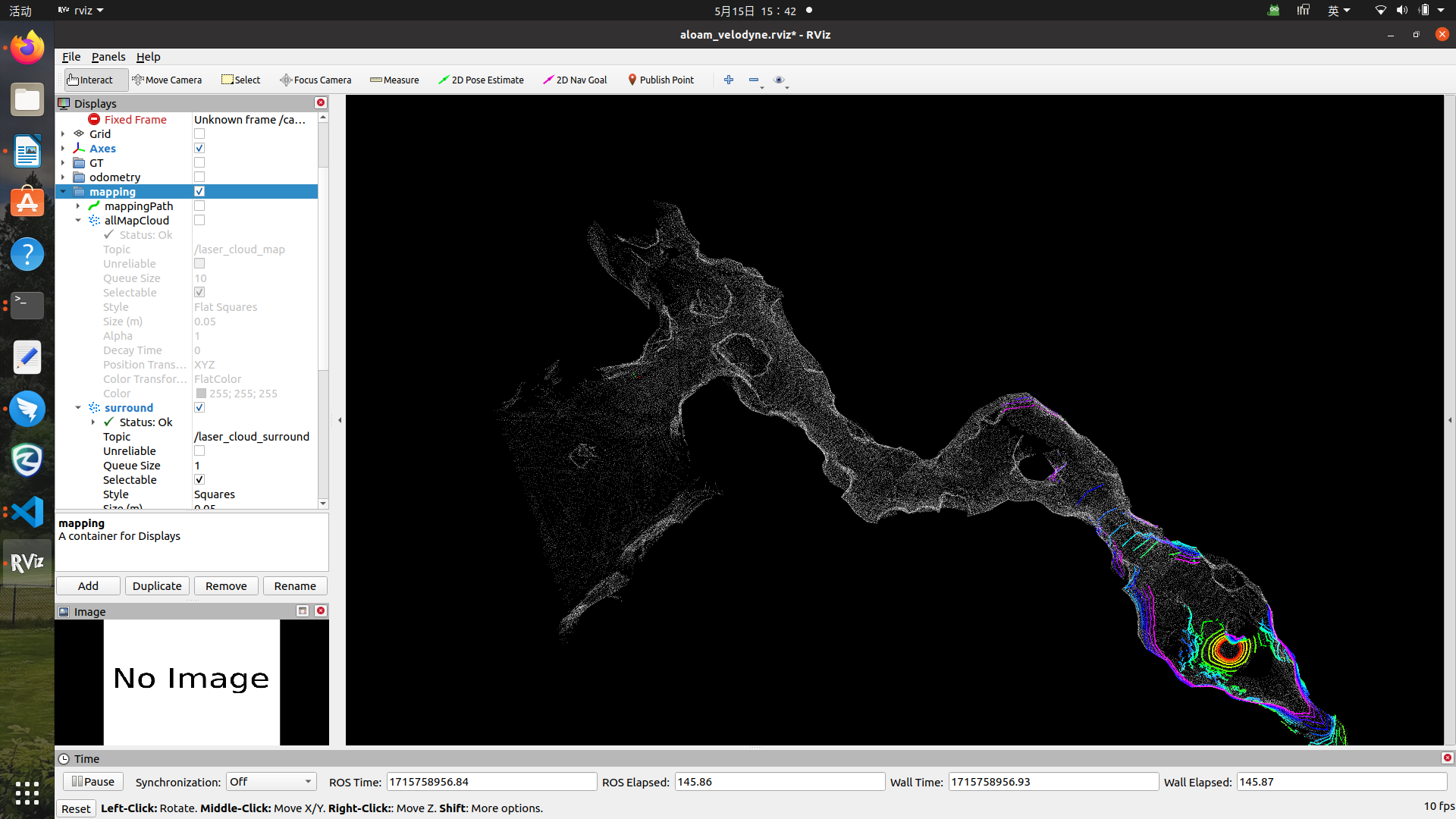Viewport: 1456px width, 819px height.
Task: Choose the Measure tool
Action: (394, 80)
